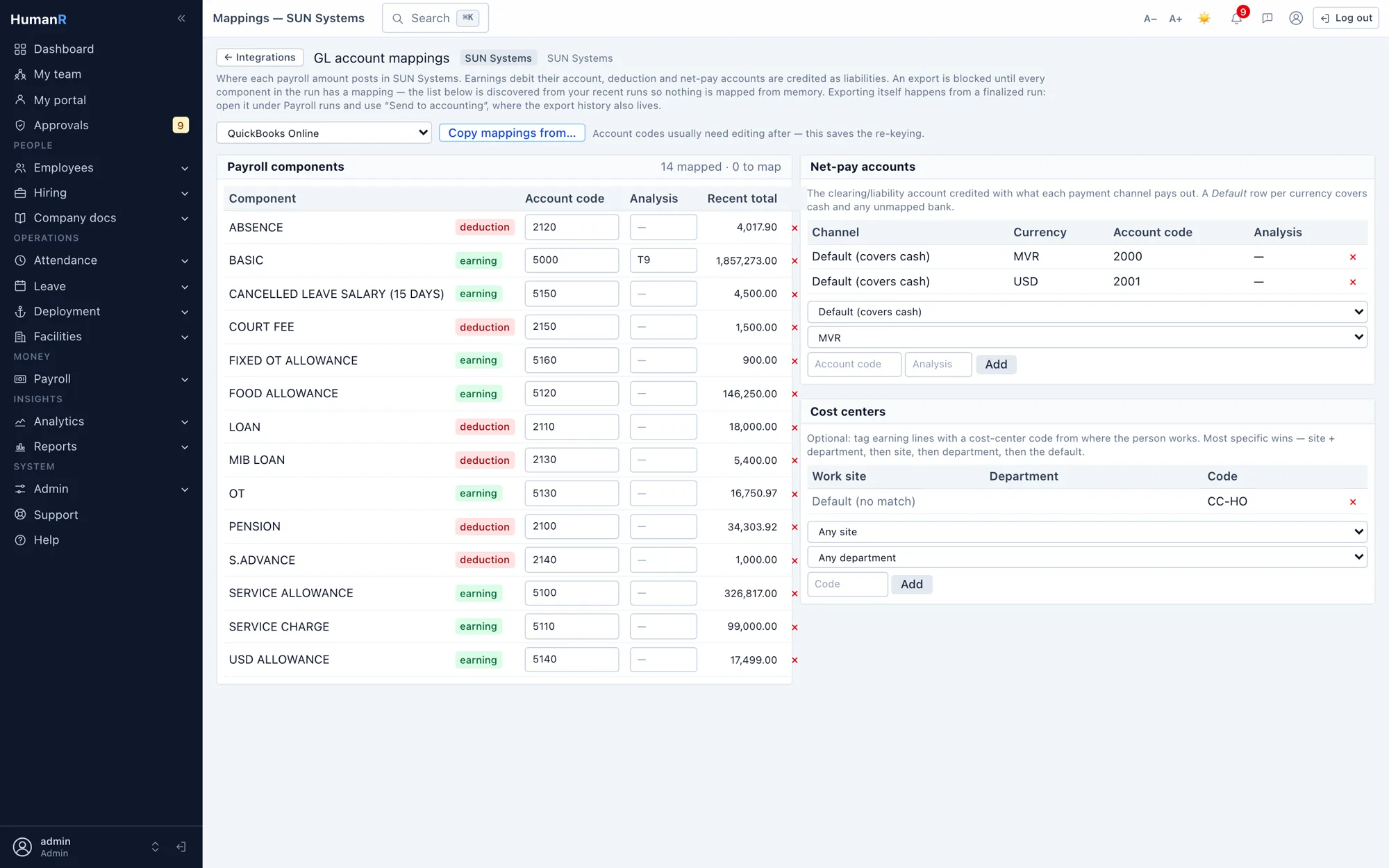Open the account switcher arrows beside admin
Viewport: 1389px width, 868px height.
point(155,846)
